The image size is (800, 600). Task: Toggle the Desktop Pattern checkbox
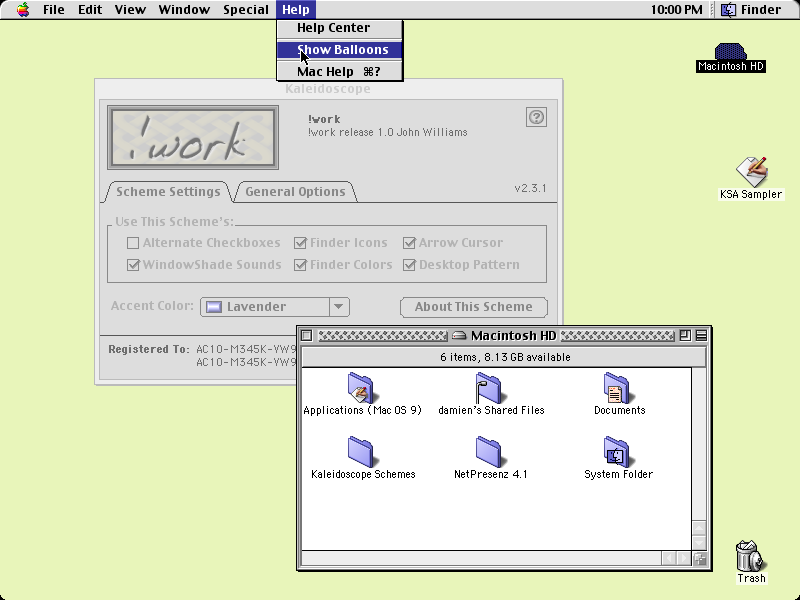(x=409, y=265)
